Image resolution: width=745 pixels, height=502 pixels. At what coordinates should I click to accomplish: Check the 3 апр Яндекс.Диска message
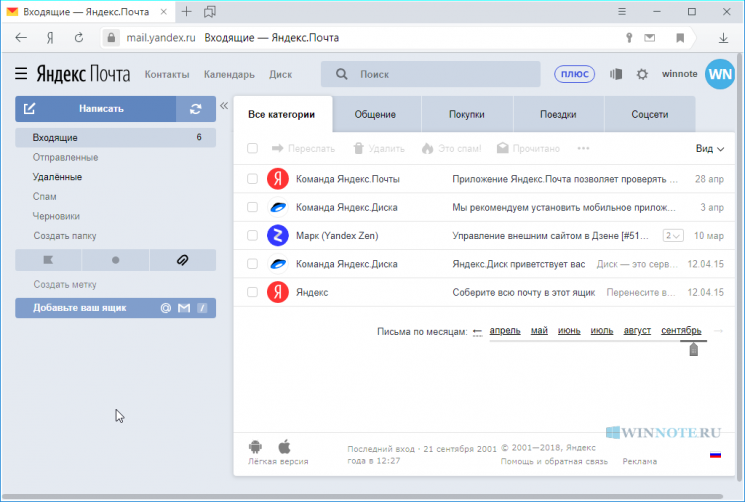[x=252, y=207]
